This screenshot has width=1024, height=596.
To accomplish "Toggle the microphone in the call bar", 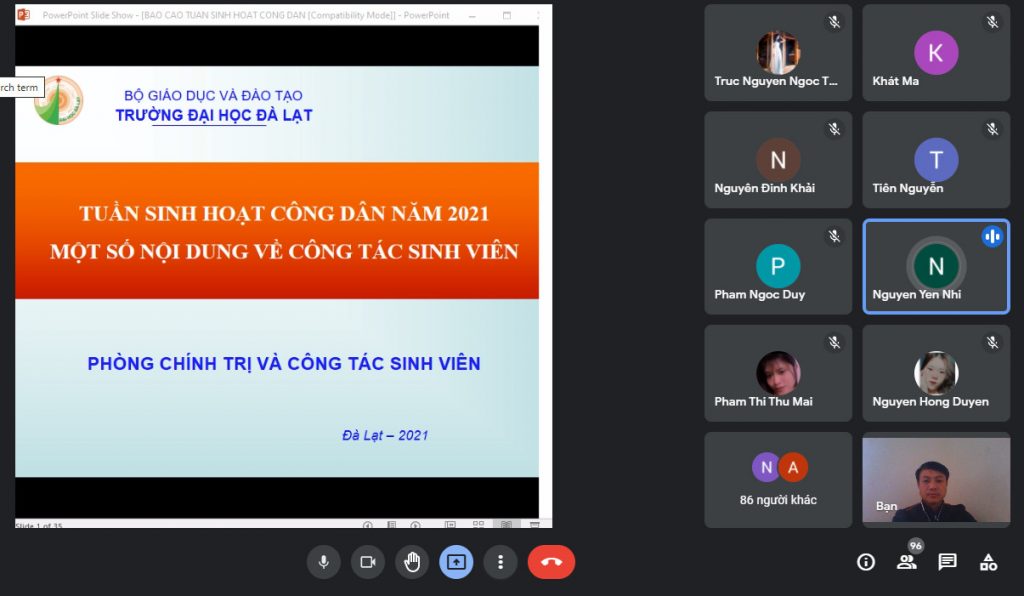I will pyautogui.click(x=323, y=562).
